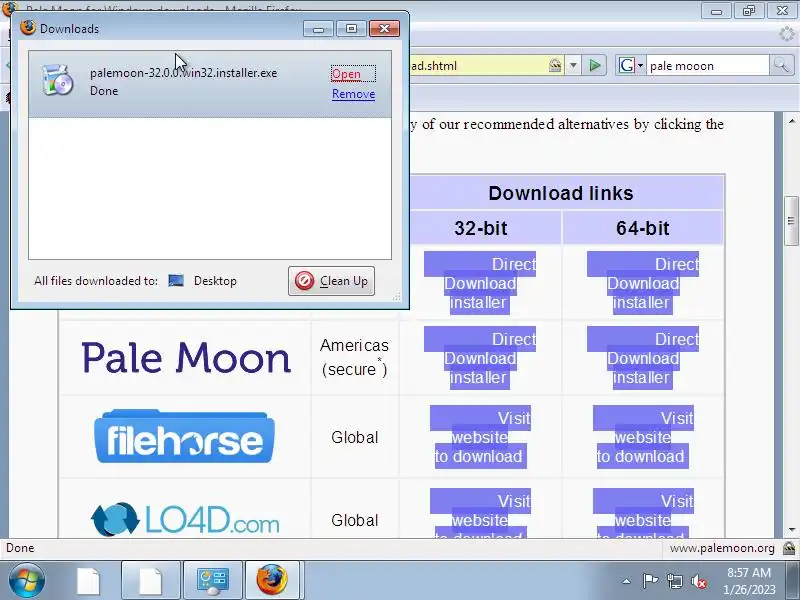Image resolution: width=800 pixels, height=600 pixels.
Task: Click the palemoon installer file icon
Action: tap(57, 80)
